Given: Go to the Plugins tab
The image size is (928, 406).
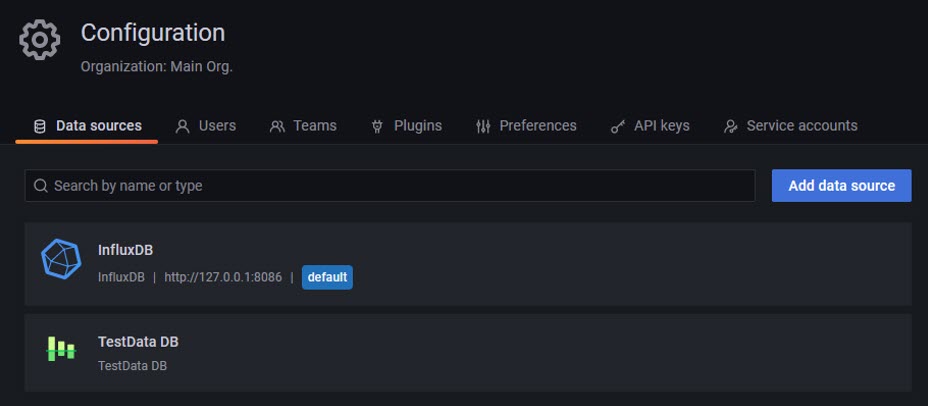Looking at the screenshot, I should 407,126.
